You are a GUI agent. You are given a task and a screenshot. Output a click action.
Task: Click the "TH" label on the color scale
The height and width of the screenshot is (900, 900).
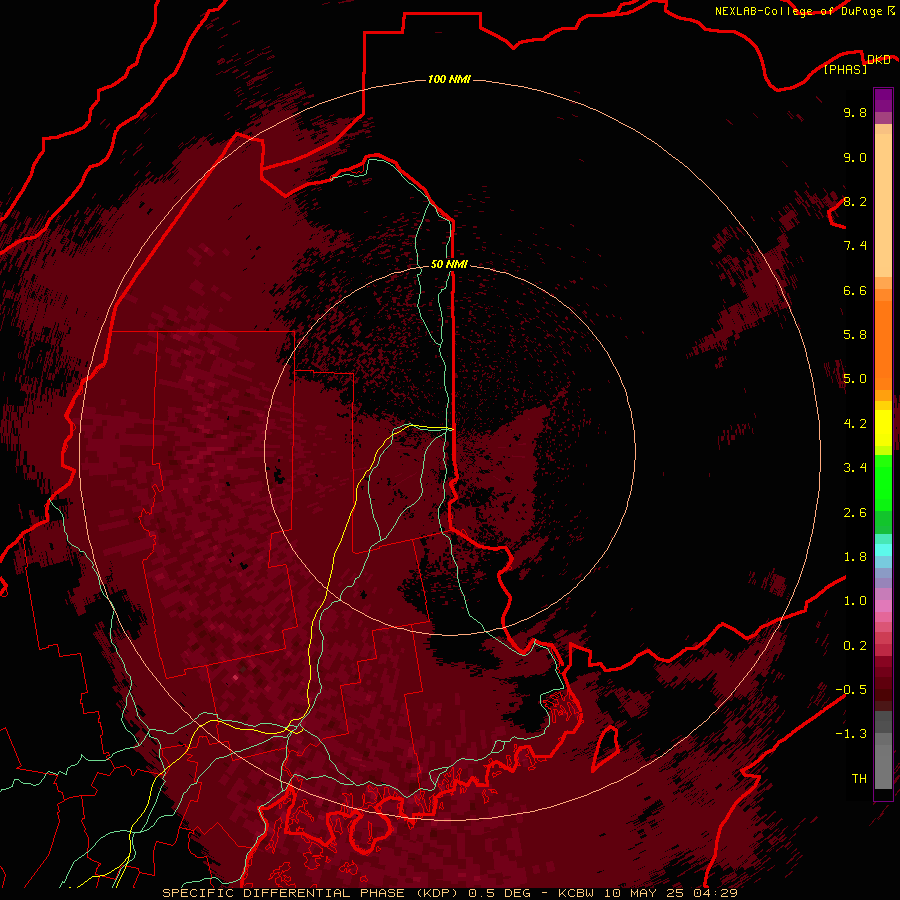coord(859,779)
